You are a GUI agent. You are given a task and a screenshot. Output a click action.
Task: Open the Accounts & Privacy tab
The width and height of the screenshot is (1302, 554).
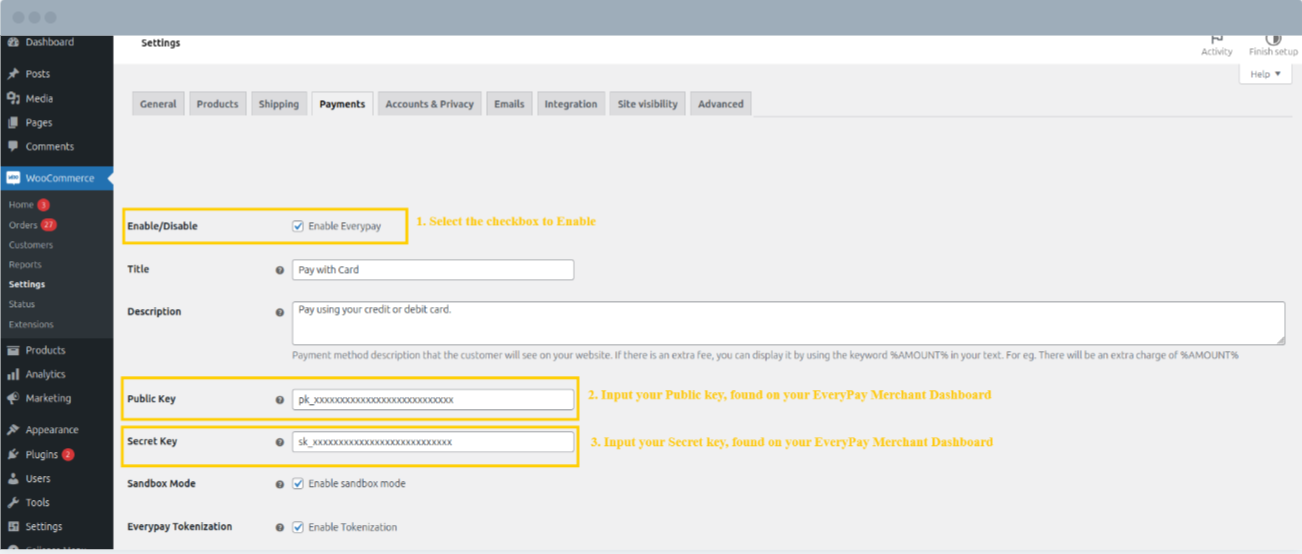(x=429, y=104)
